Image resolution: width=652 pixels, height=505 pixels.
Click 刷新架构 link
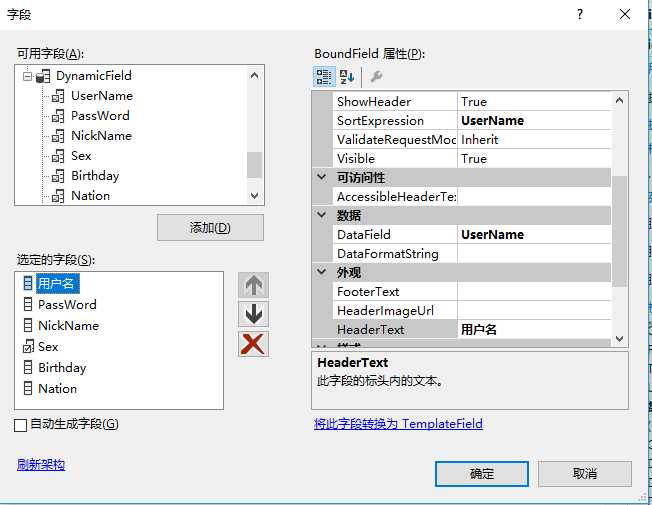[x=41, y=465]
